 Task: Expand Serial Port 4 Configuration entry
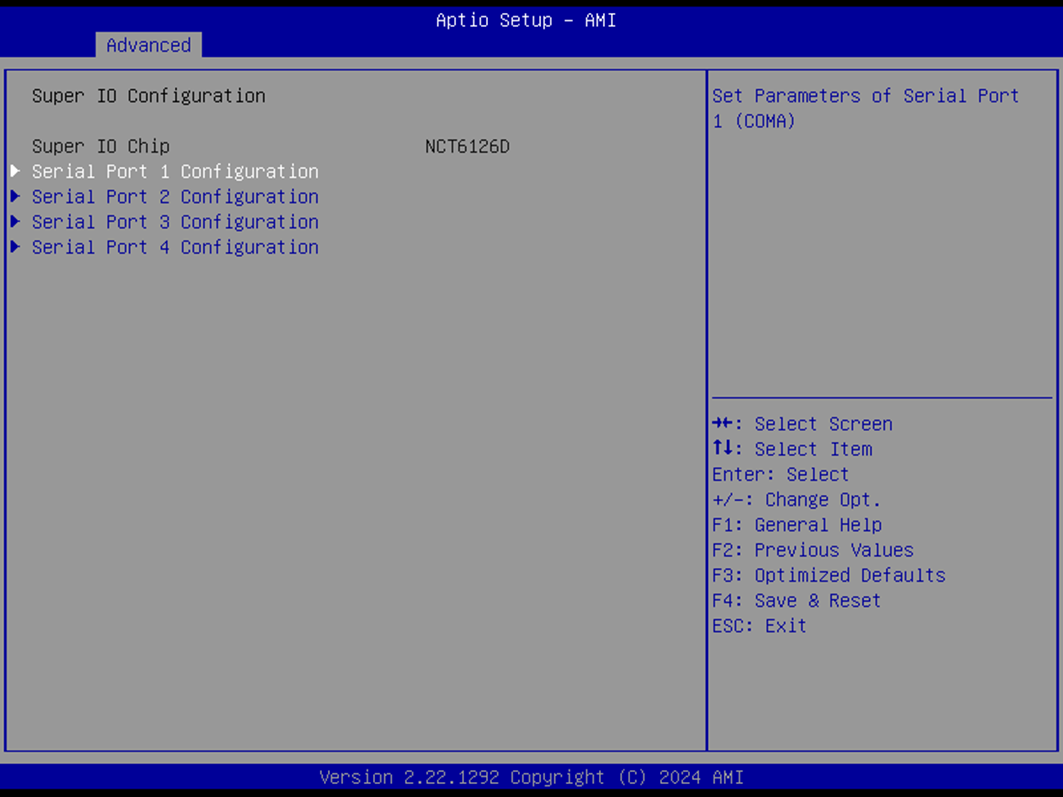point(176,247)
